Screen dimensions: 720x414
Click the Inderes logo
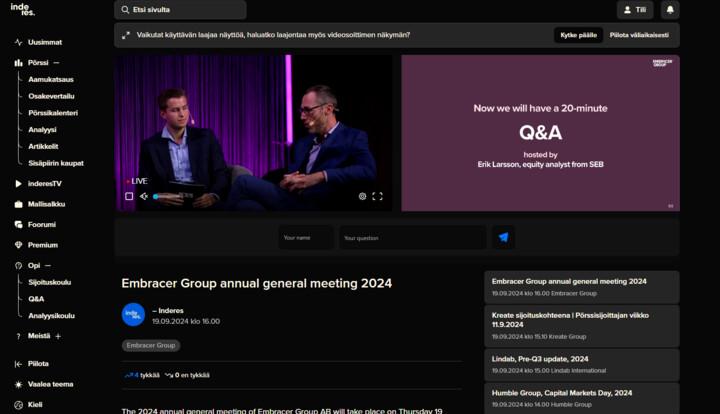pos(22,9)
